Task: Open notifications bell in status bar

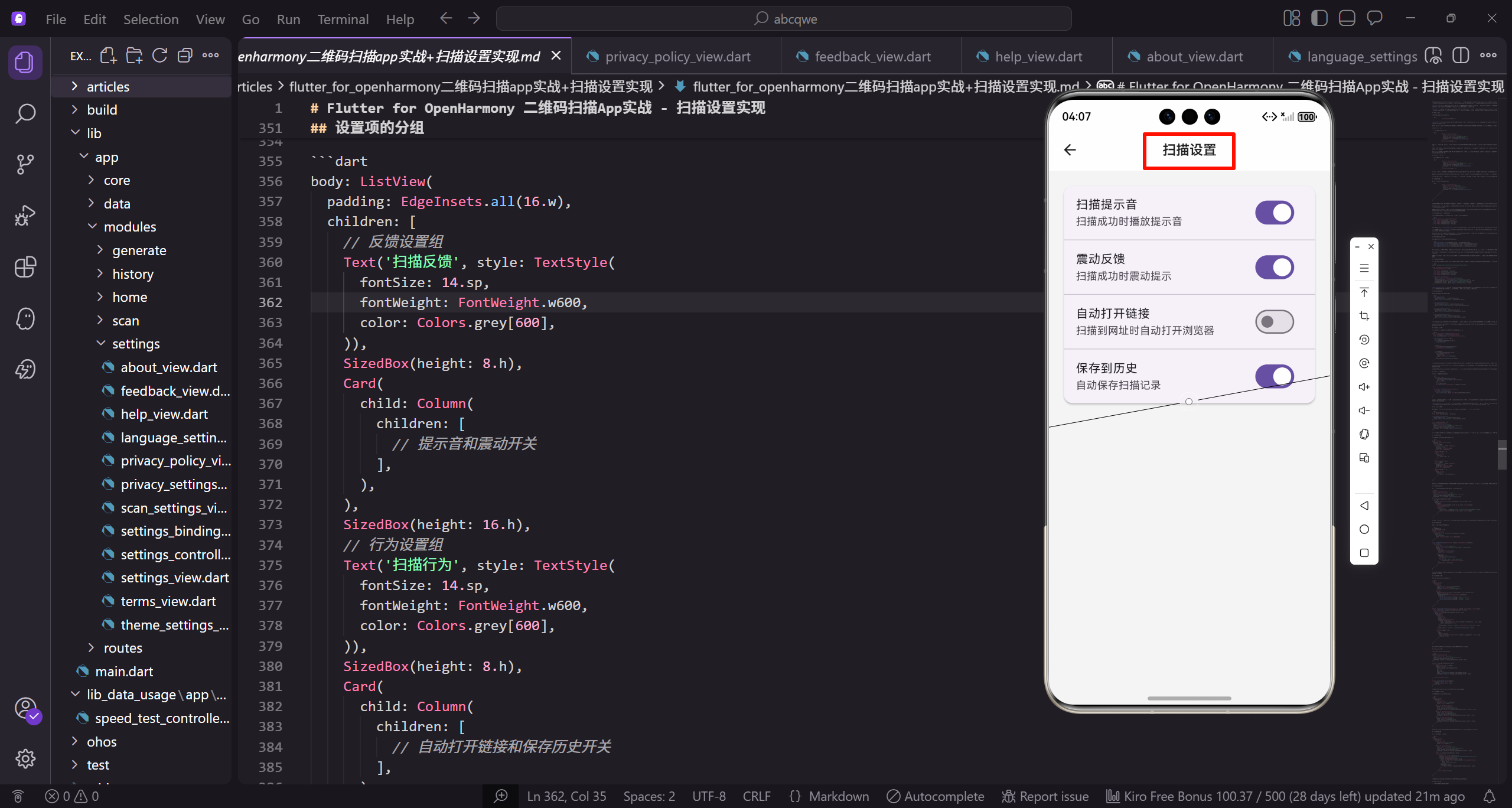Action: click(x=1490, y=796)
